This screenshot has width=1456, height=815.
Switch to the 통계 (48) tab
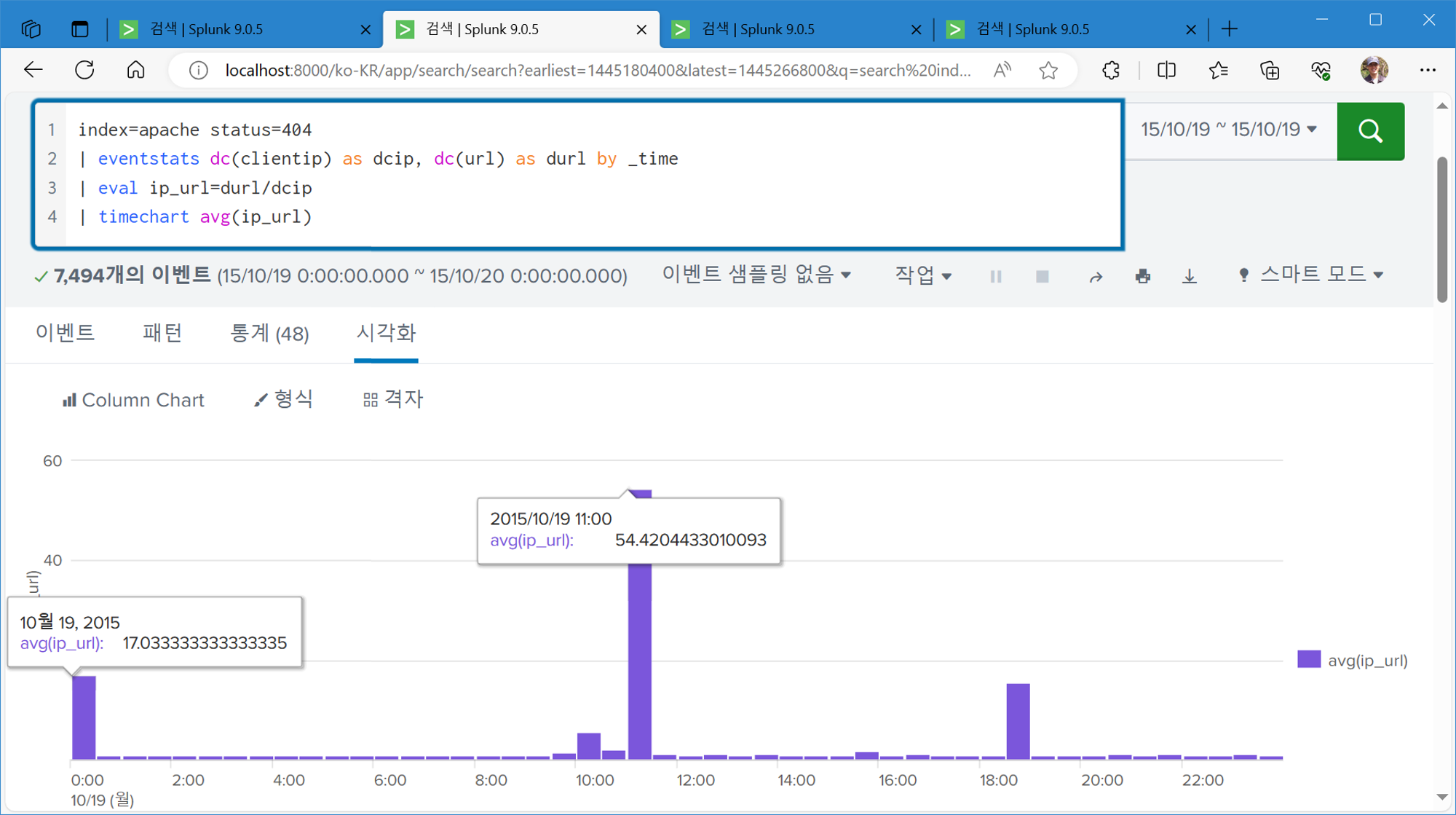pyautogui.click(x=269, y=333)
